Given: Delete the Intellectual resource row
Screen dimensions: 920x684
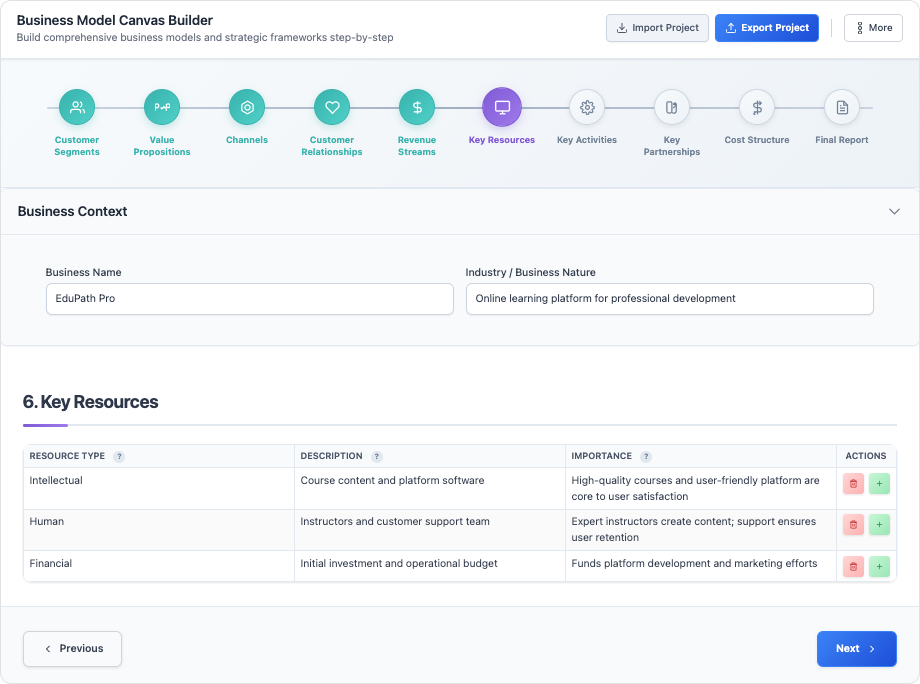Looking at the screenshot, I should click(x=854, y=484).
